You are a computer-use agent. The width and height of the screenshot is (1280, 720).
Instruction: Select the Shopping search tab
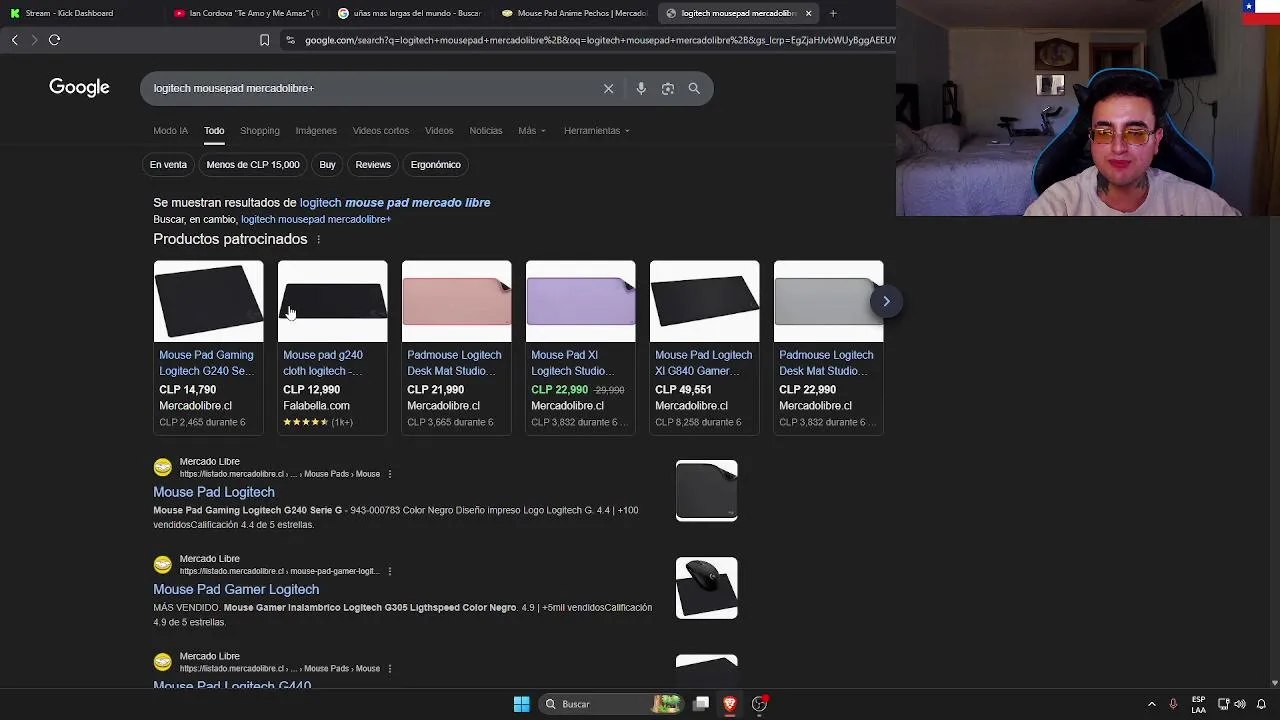coord(260,131)
